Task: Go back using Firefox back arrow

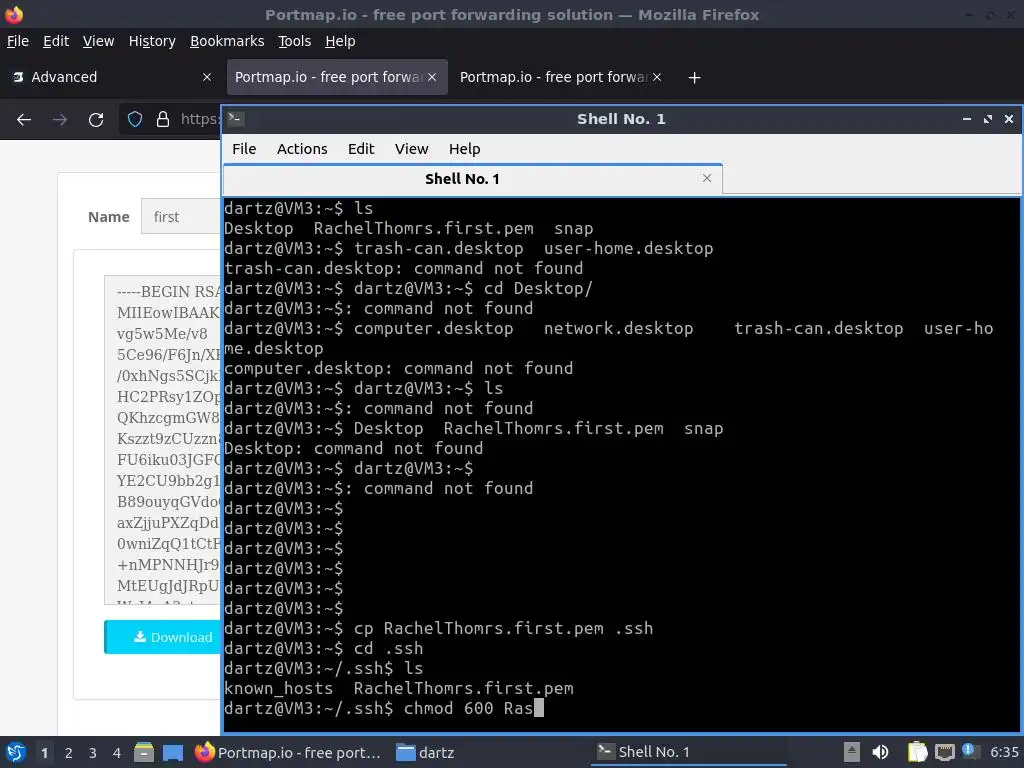Action: [x=24, y=120]
